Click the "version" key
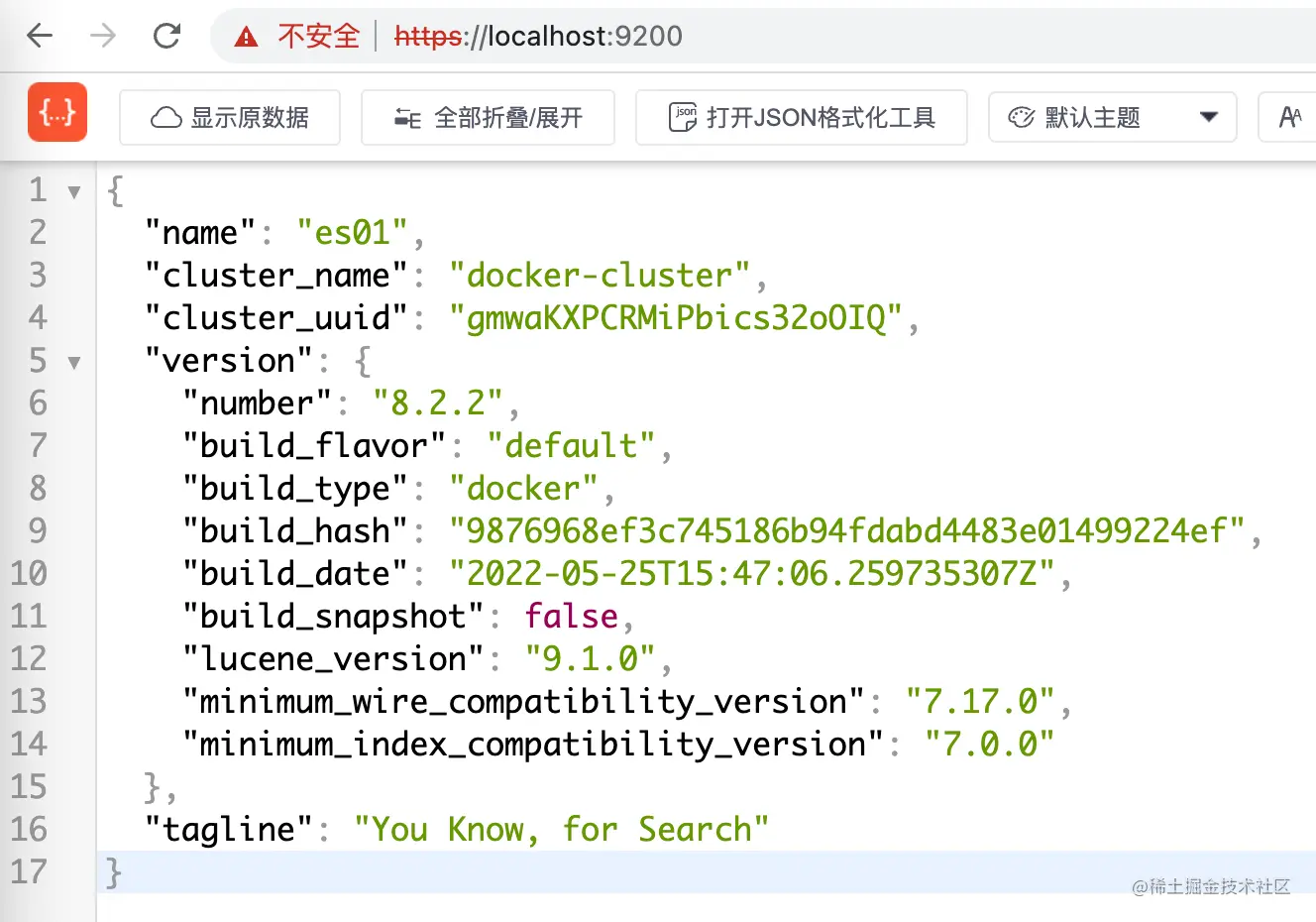The image size is (1316, 922). point(230,361)
